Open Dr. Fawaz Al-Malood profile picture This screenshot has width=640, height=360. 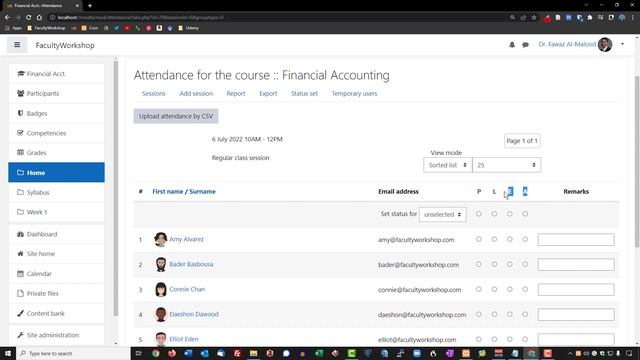pyautogui.click(x=605, y=44)
